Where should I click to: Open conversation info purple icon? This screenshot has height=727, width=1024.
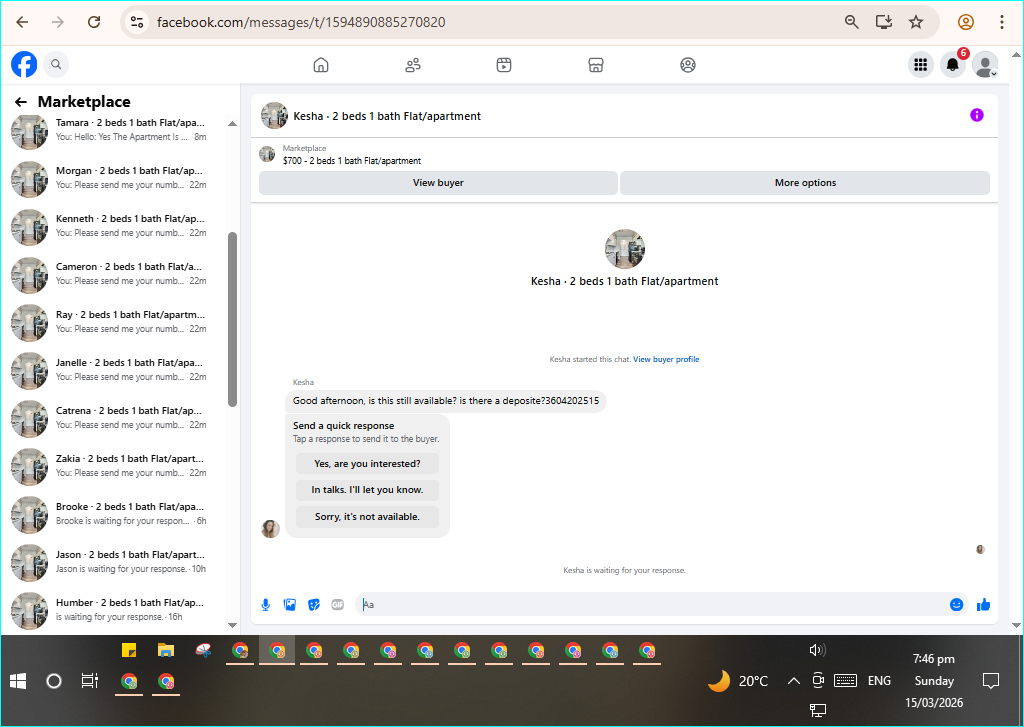(x=977, y=115)
